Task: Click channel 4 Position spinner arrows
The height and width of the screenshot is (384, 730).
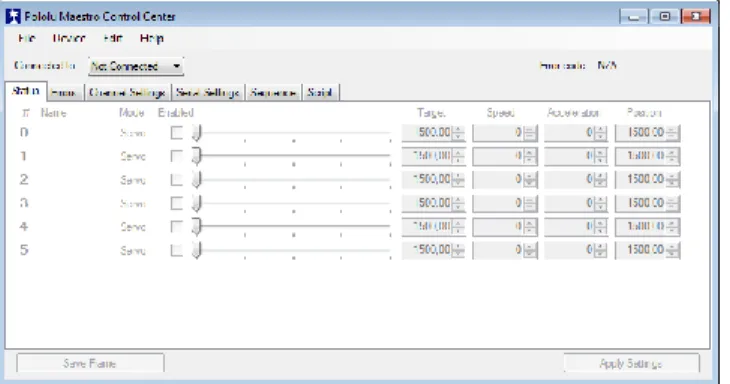Action: pyautogui.click(x=672, y=227)
